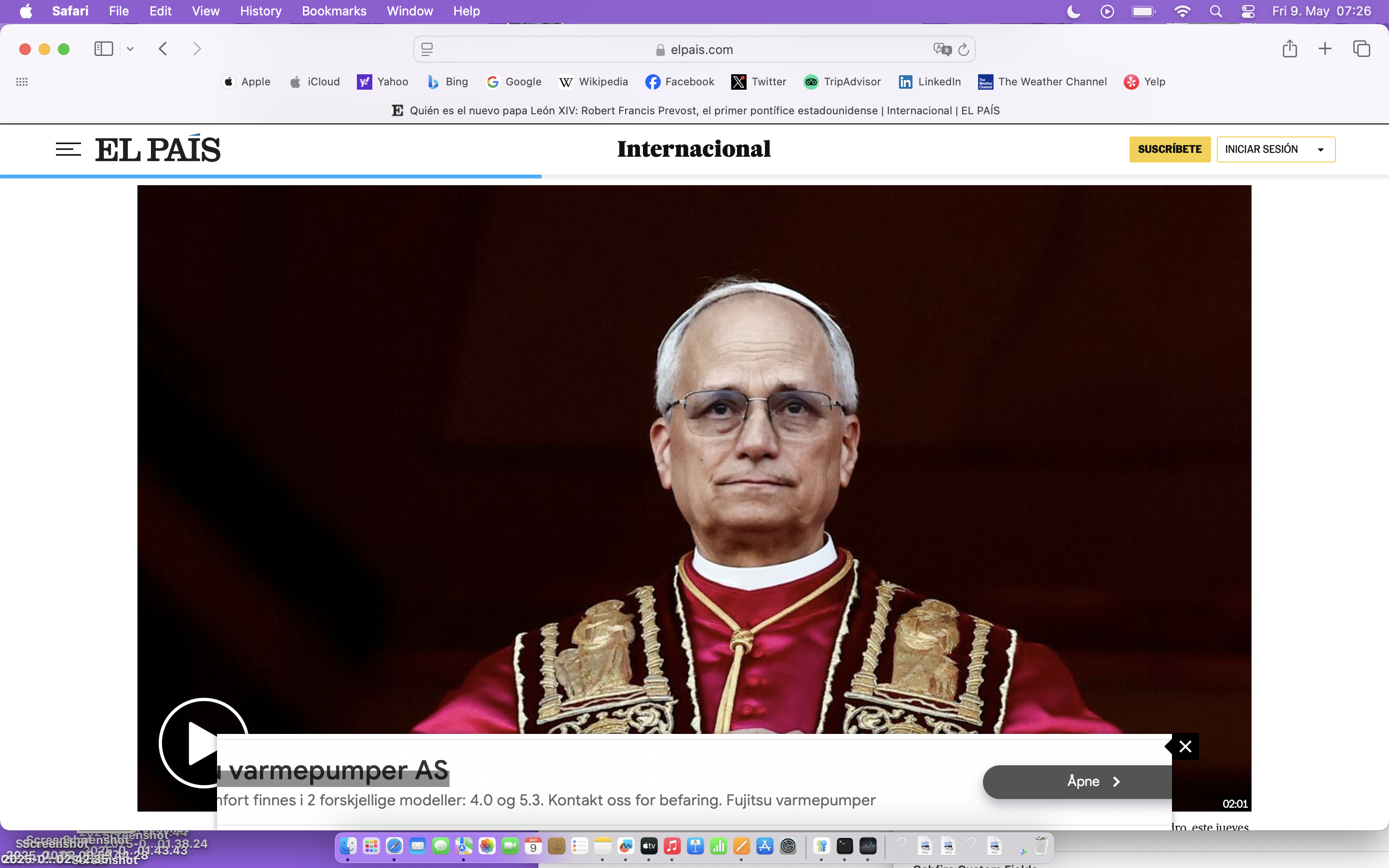Show the tab overview
1389x868 pixels.
(x=1362, y=49)
